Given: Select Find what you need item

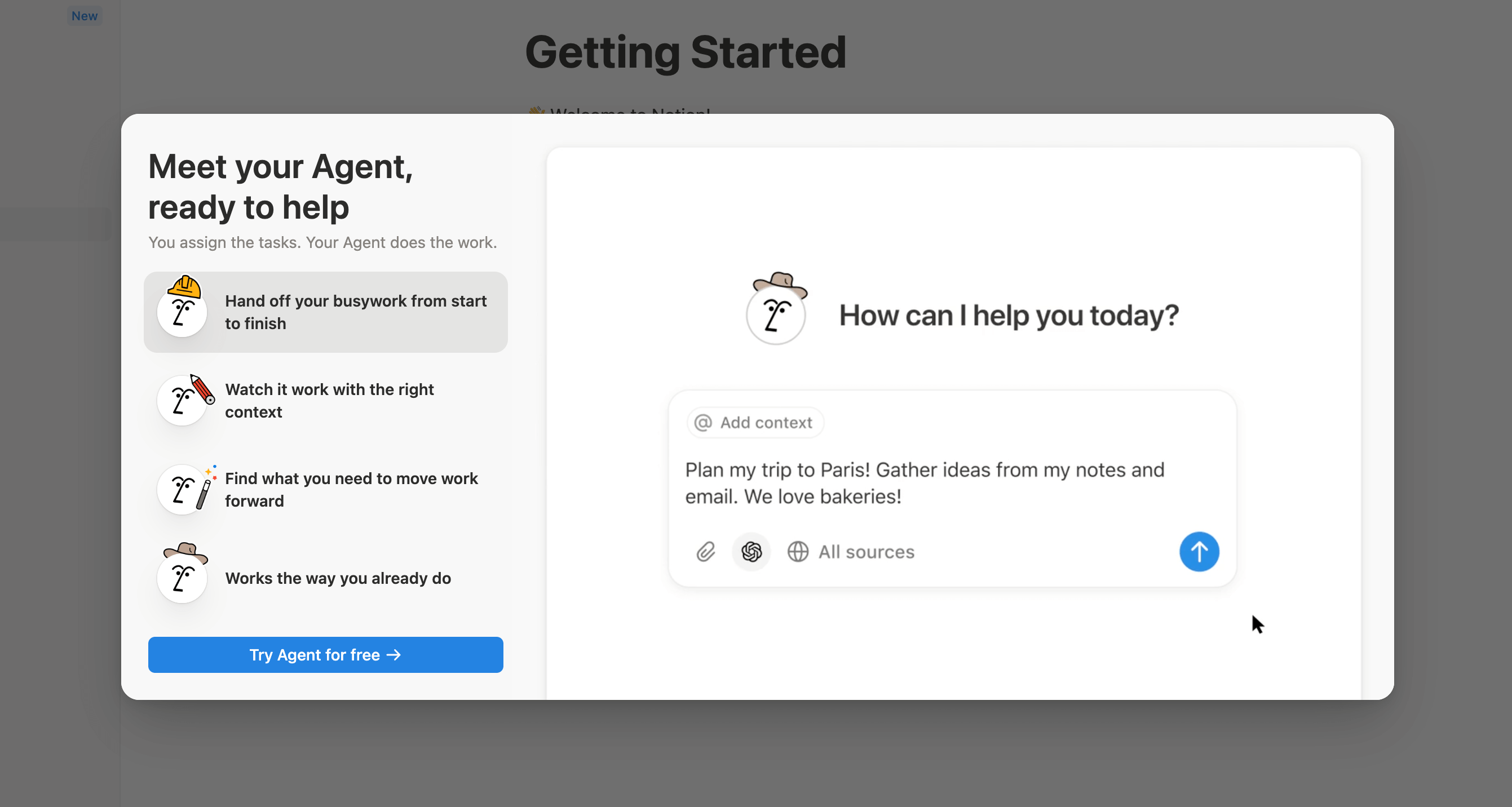Looking at the screenshot, I should (x=351, y=490).
